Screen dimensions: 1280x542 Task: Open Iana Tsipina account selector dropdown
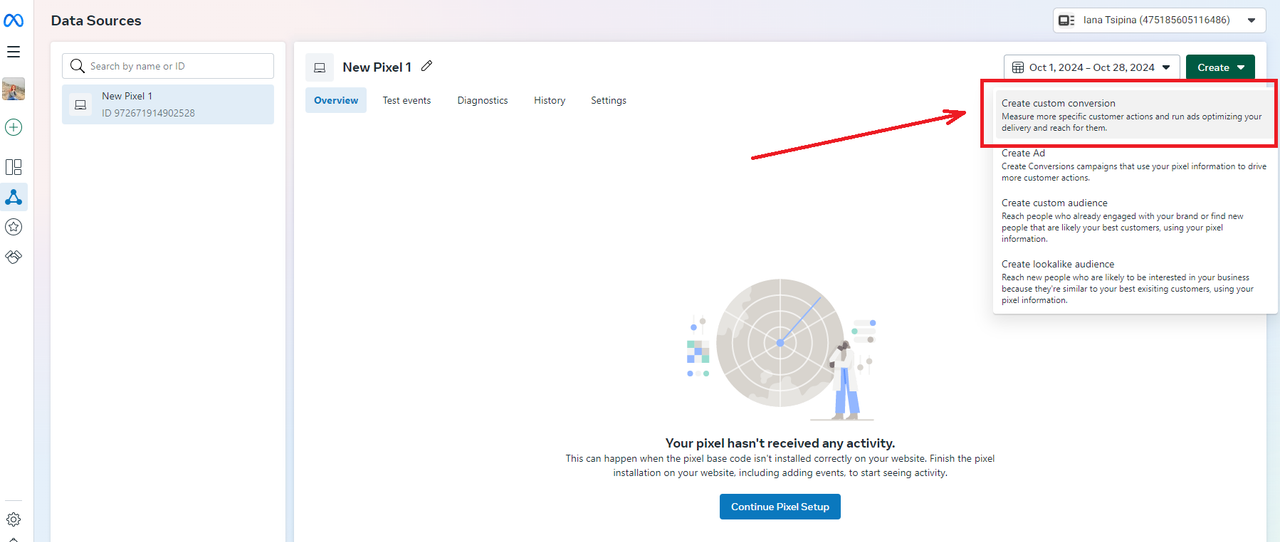[1159, 20]
